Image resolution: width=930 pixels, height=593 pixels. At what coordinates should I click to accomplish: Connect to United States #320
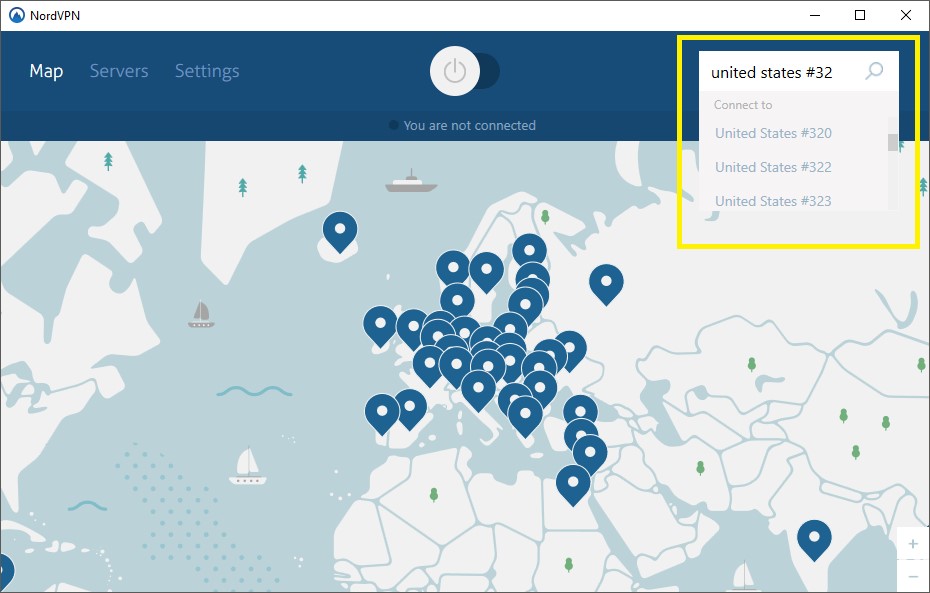pyautogui.click(x=773, y=133)
